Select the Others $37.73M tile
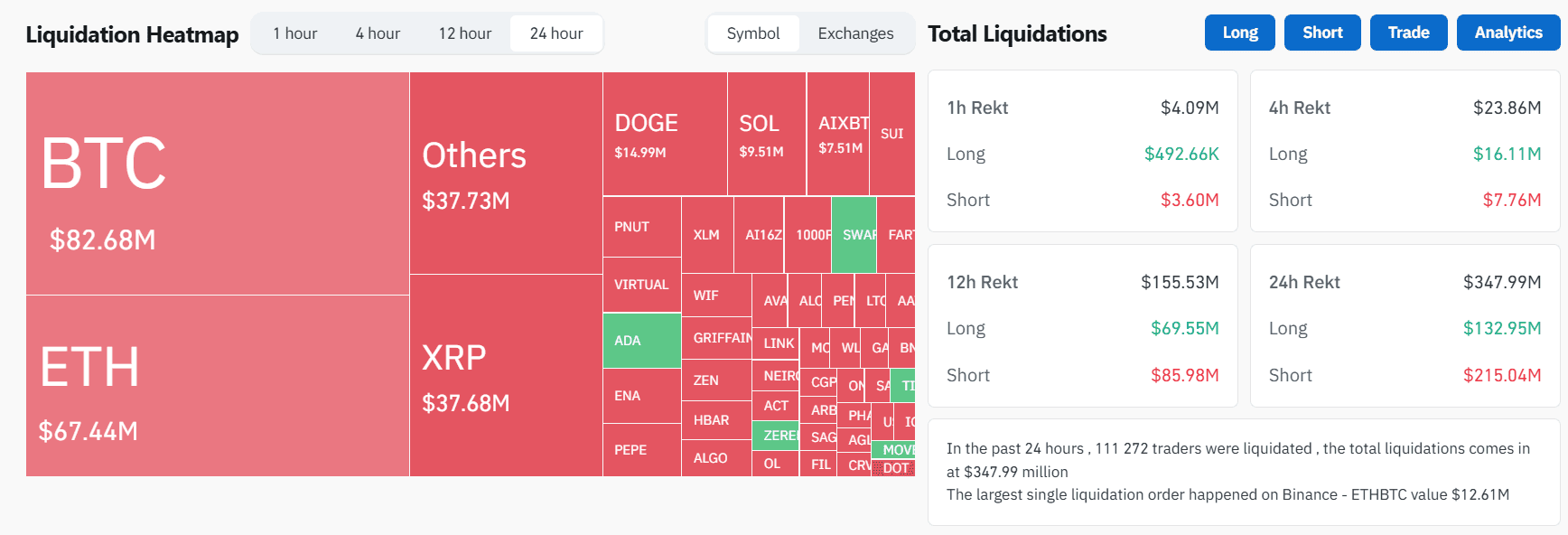 506,174
